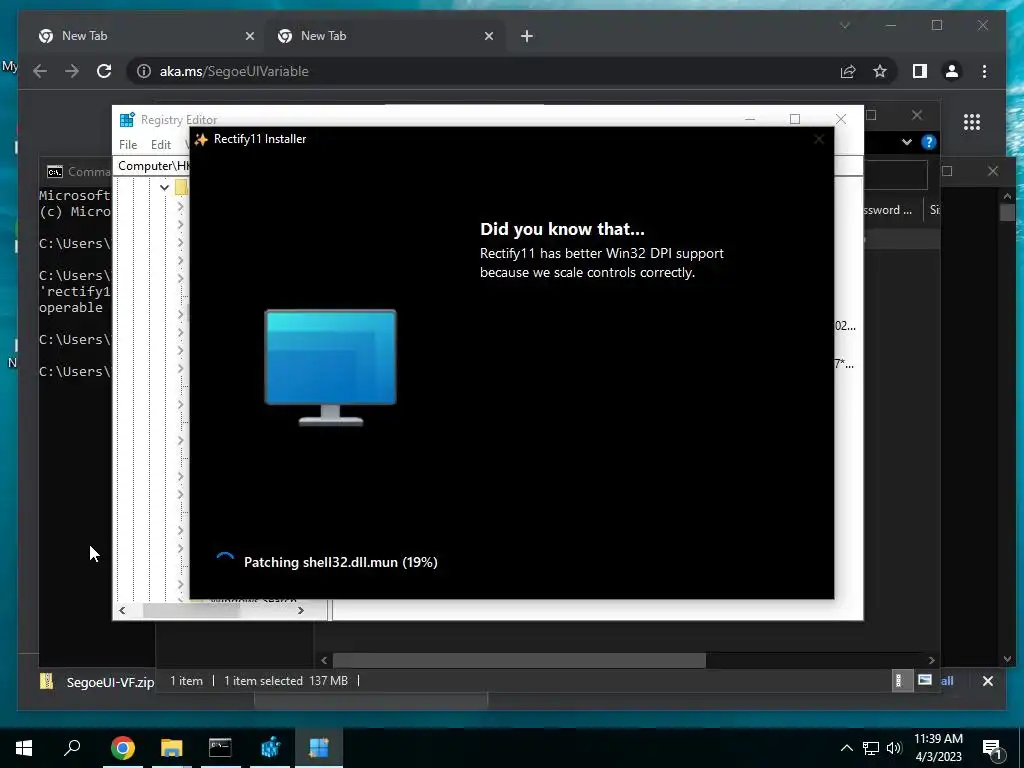Bookmark this tab with the star icon

point(880,71)
